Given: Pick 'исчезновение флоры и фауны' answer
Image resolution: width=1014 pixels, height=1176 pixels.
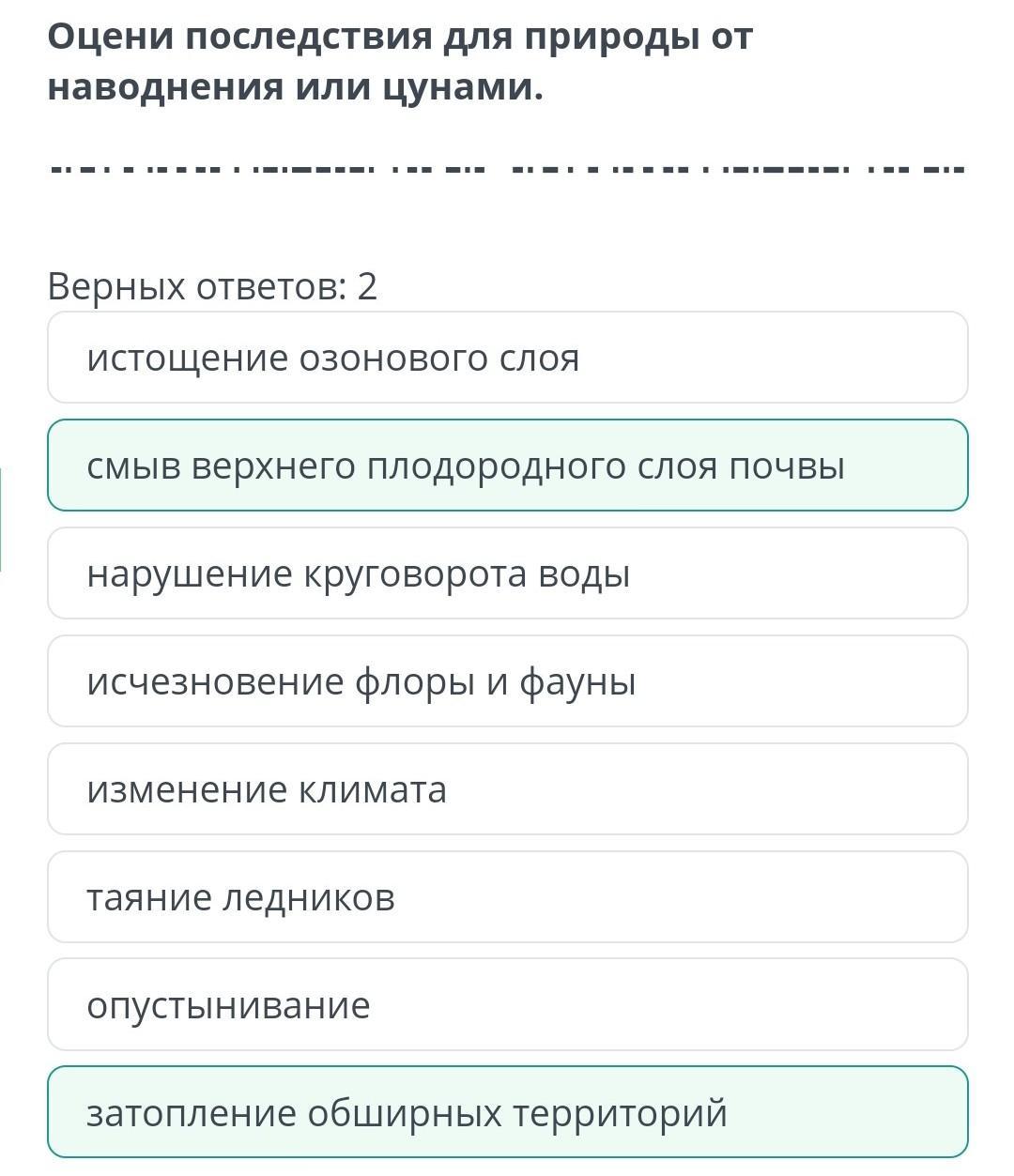Looking at the screenshot, I should pos(507,681).
